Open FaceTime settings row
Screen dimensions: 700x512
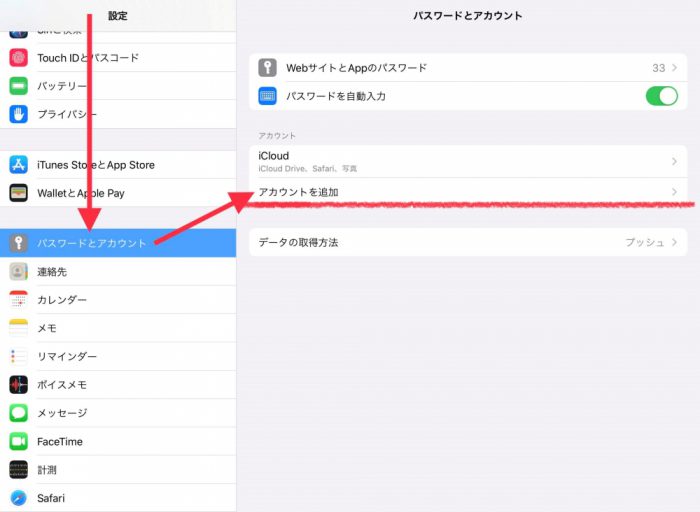click(118, 441)
